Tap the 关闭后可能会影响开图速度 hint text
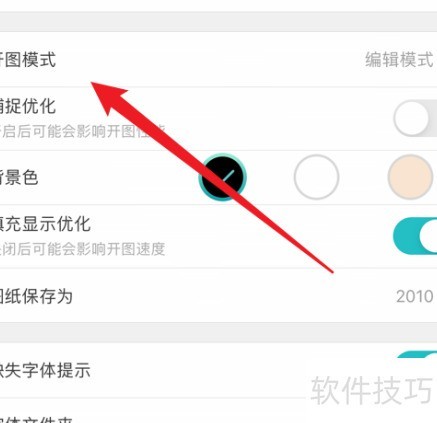Image resolution: width=437 pixels, height=423 pixels. tap(82, 249)
